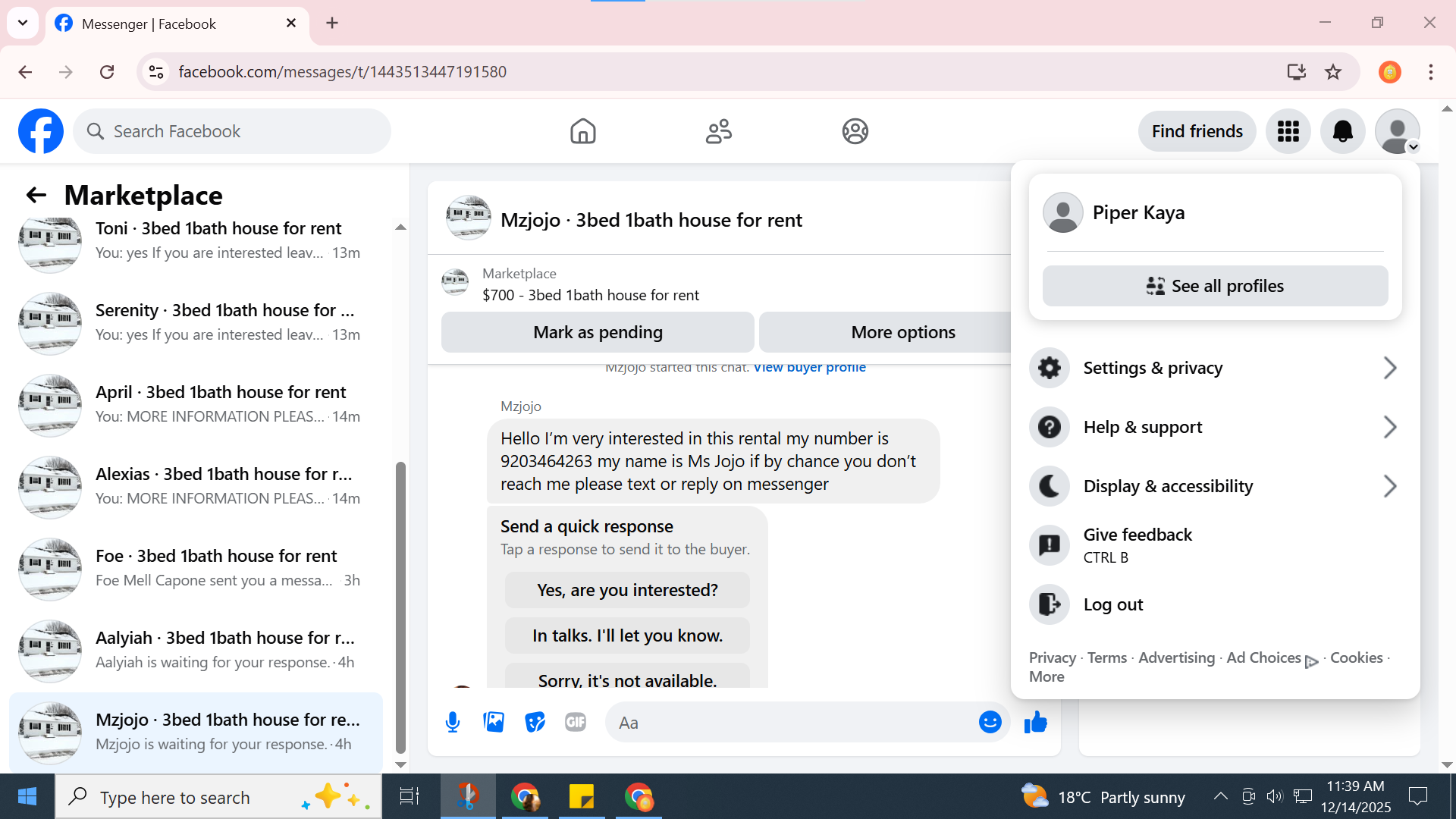Select the Give feedback menu item
1456x819 pixels.
point(1215,545)
